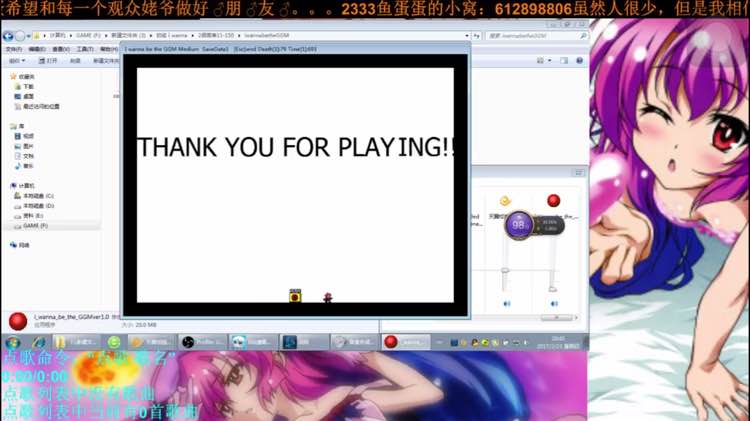Select 网络 in the navigation pane
The height and width of the screenshot is (421, 750).
click(x=20, y=245)
